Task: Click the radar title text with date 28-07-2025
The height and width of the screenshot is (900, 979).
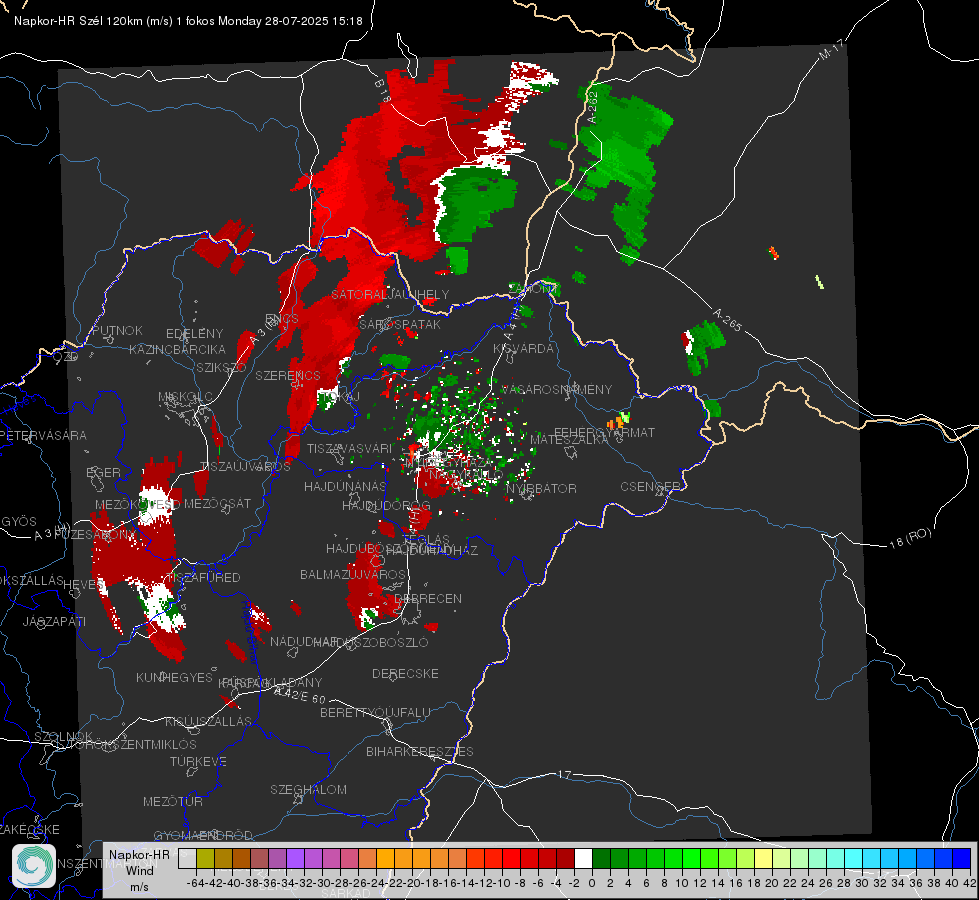Action: [x=188, y=21]
